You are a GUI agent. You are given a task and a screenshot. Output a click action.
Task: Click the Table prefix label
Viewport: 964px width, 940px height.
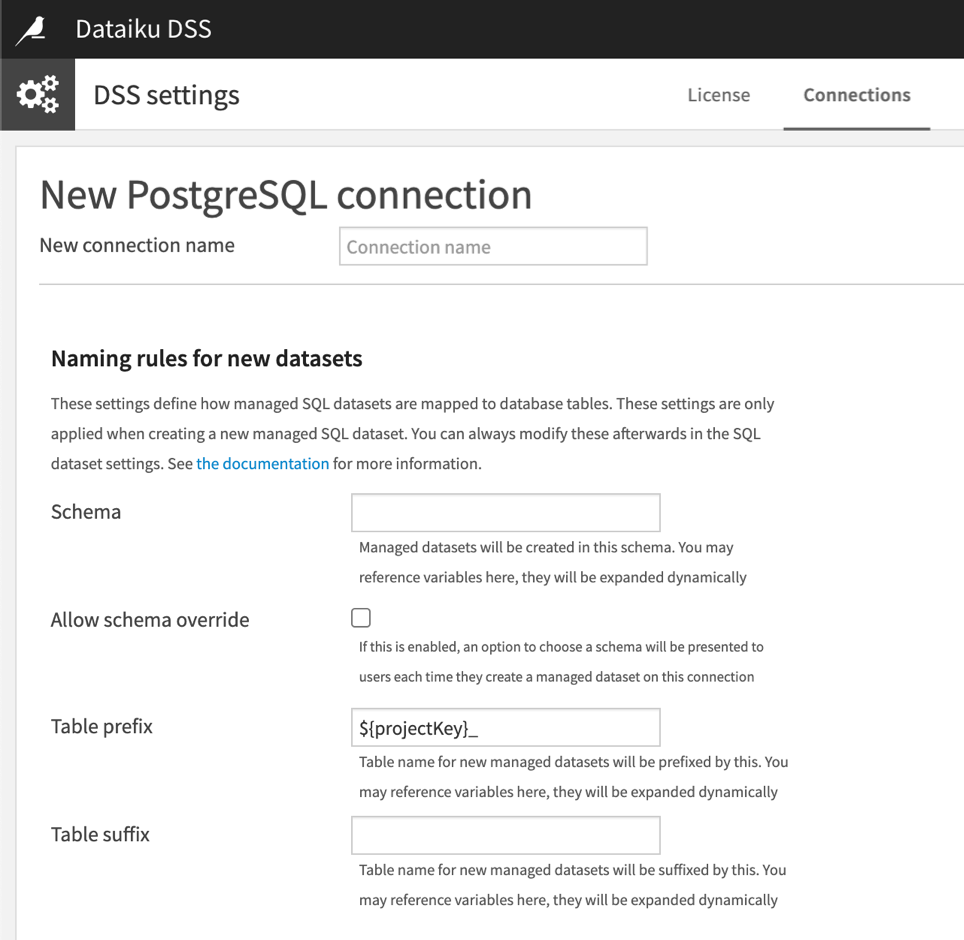coord(101,727)
